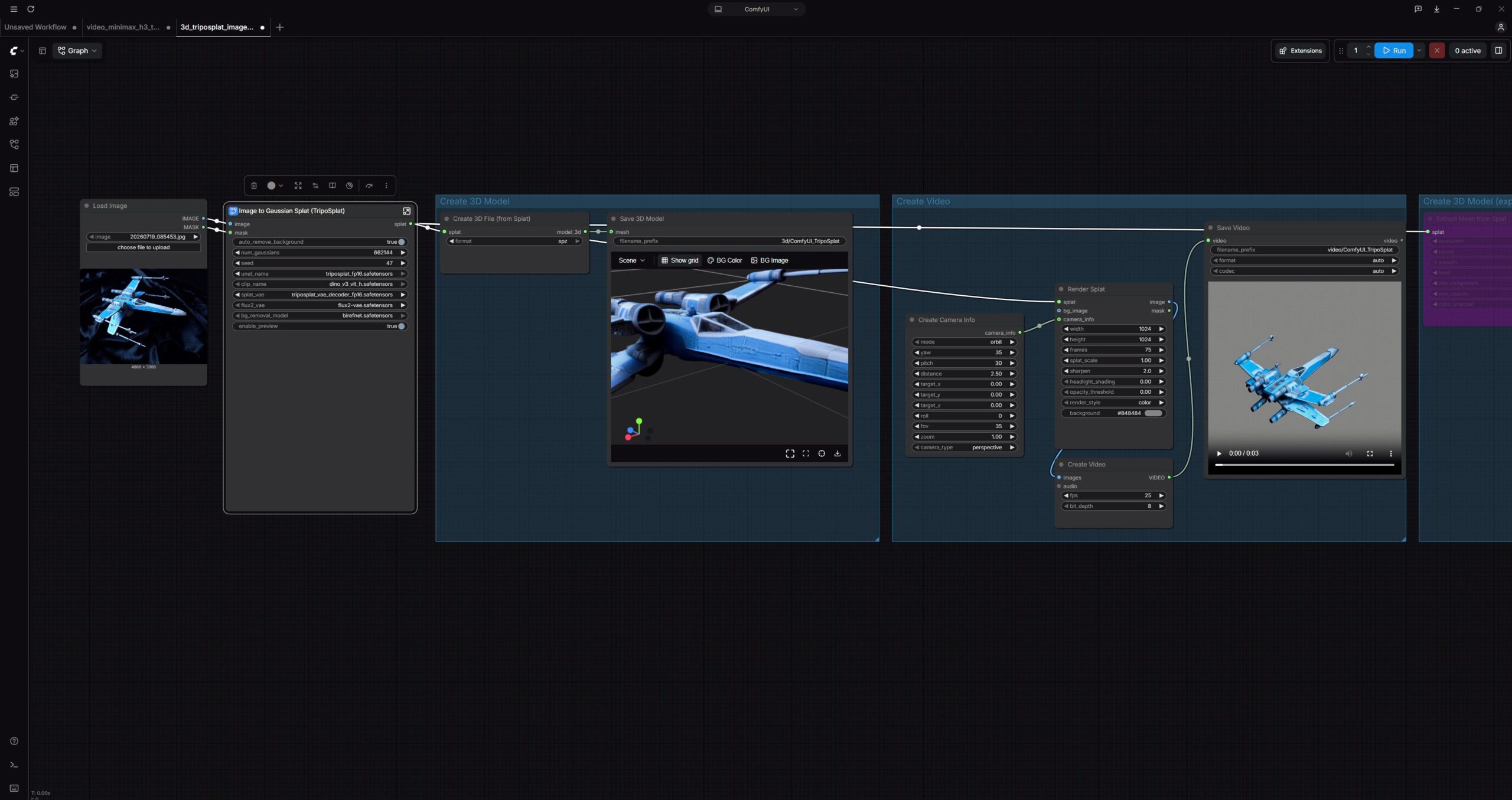1512x800 pixels.
Task: Click the fit-to-view arrows icon in the node toolbar
Action: pos(298,185)
